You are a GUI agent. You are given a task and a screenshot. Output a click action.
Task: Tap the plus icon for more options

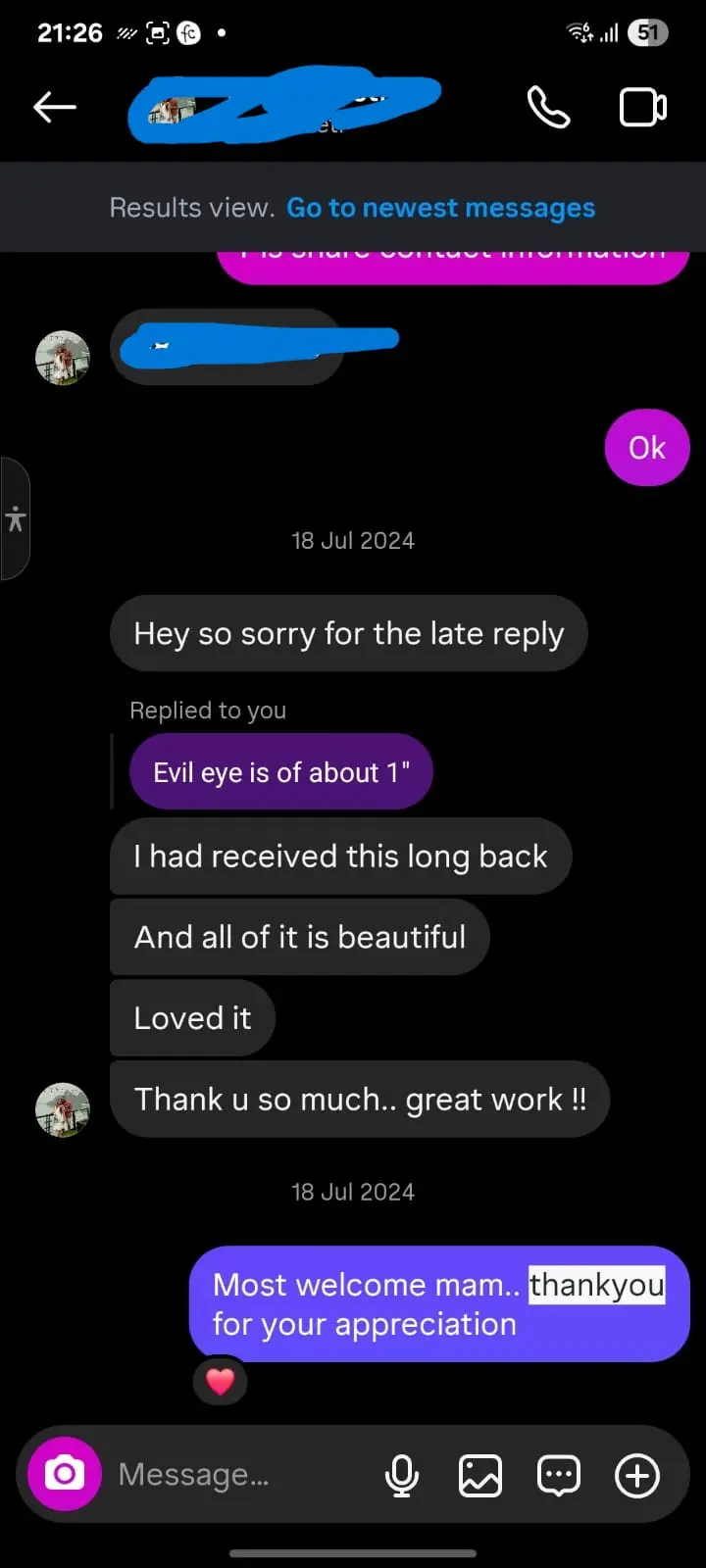pyautogui.click(x=637, y=1475)
